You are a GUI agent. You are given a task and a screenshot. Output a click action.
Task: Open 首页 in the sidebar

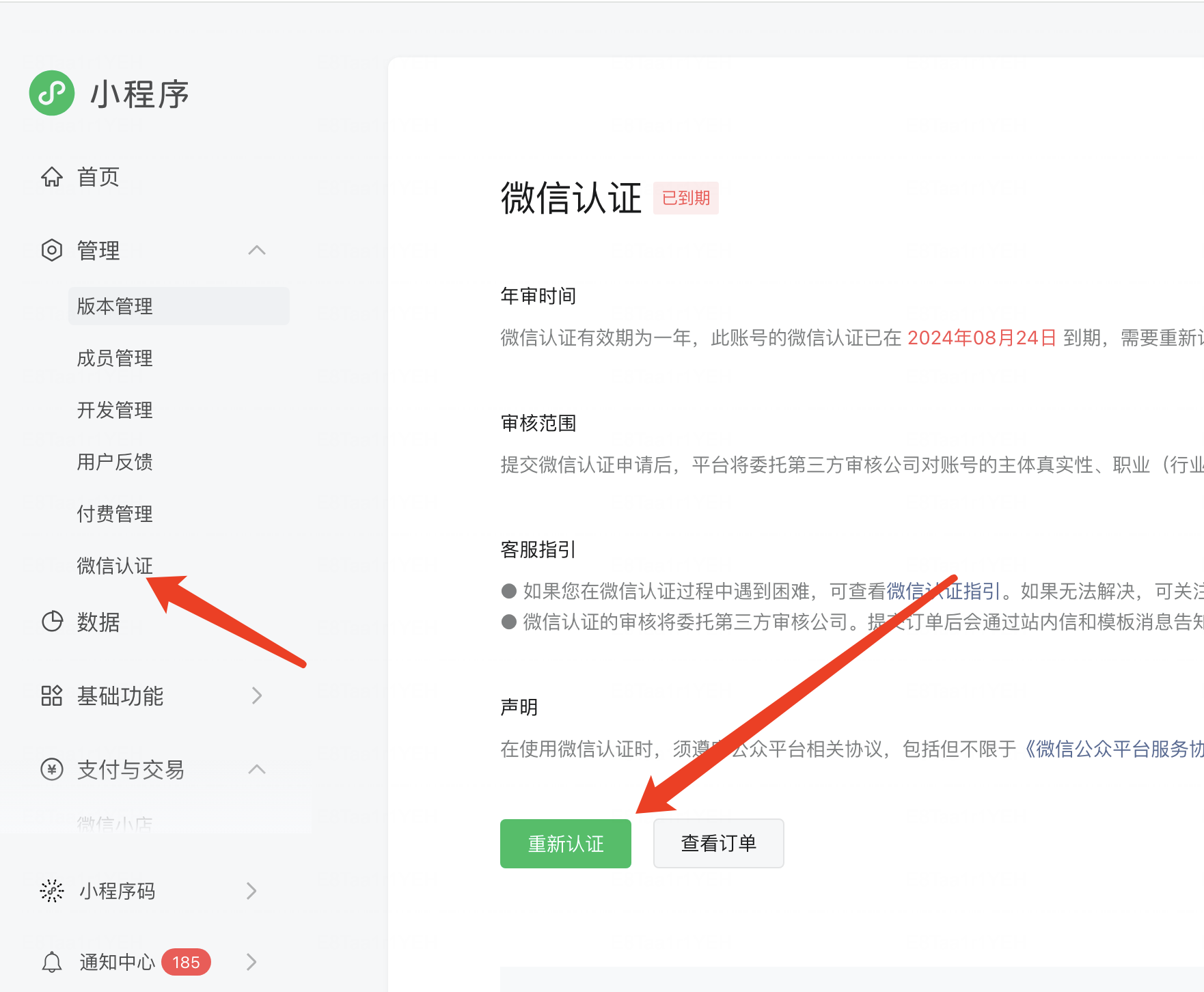[x=98, y=177]
